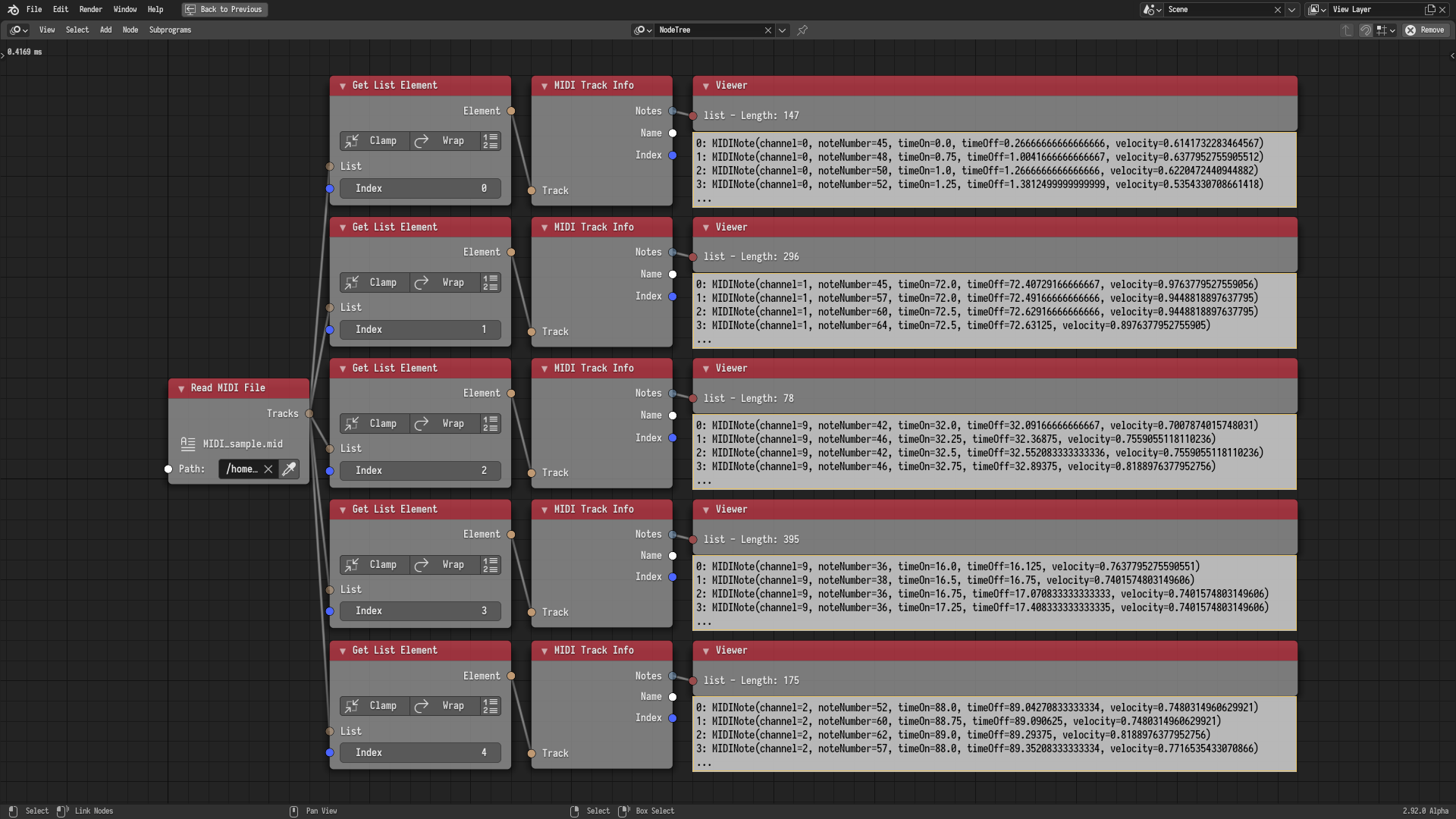Toggle Clamp in the Index 3 node

(x=375, y=565)
